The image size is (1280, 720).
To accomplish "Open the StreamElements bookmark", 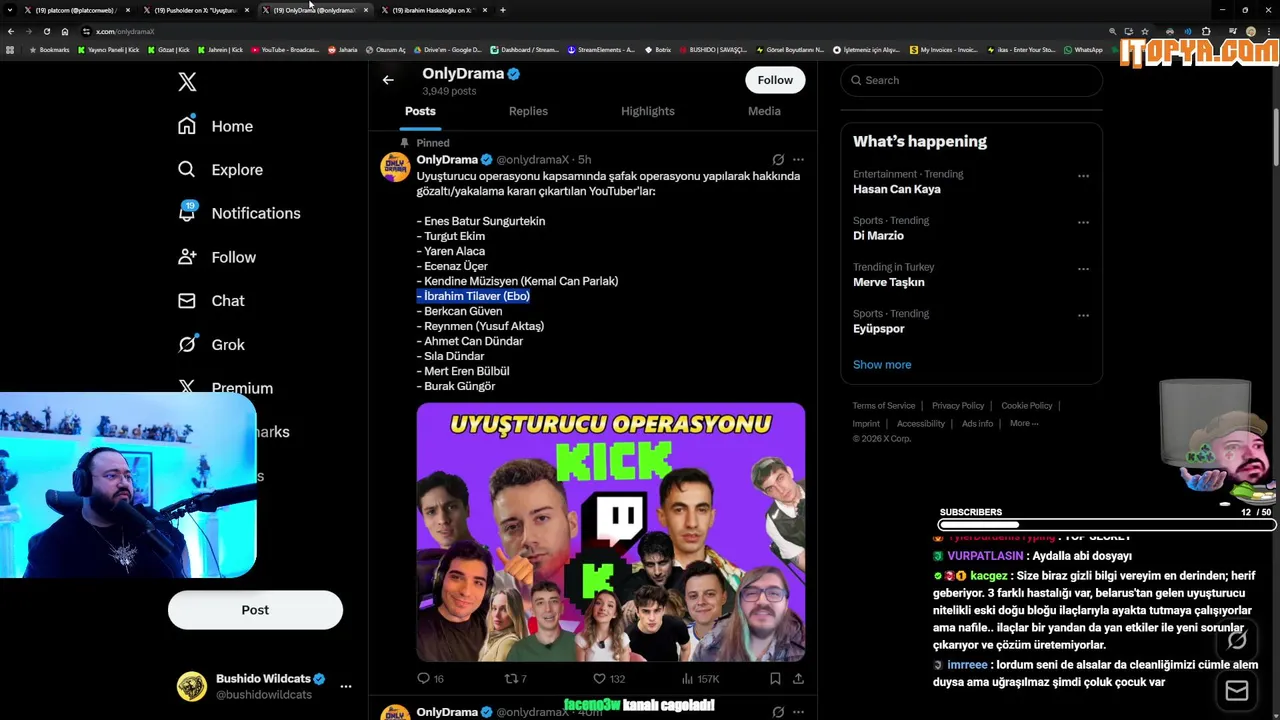I will (601, 49).
